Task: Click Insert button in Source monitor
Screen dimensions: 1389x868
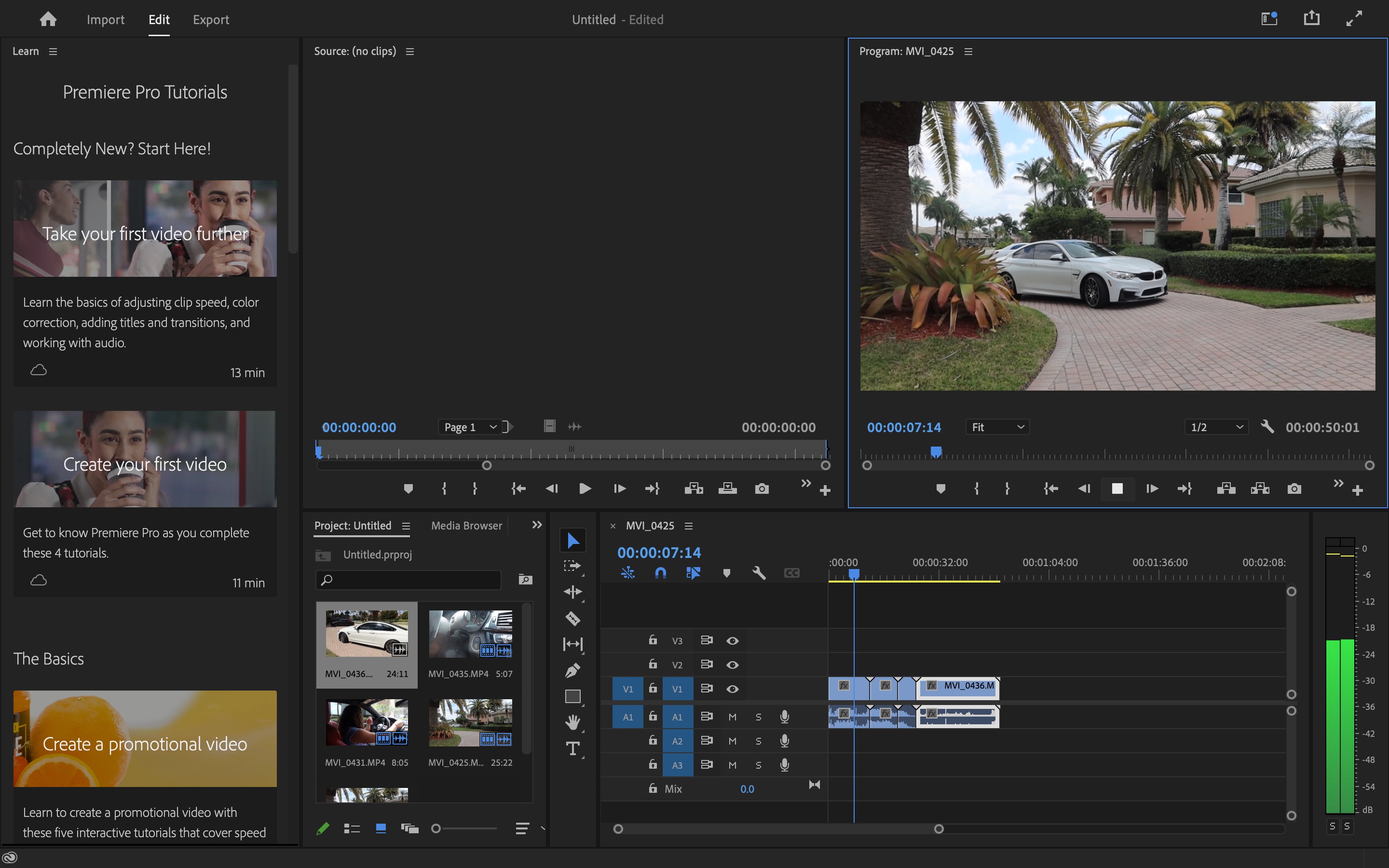Action: [x=694, y=488]
